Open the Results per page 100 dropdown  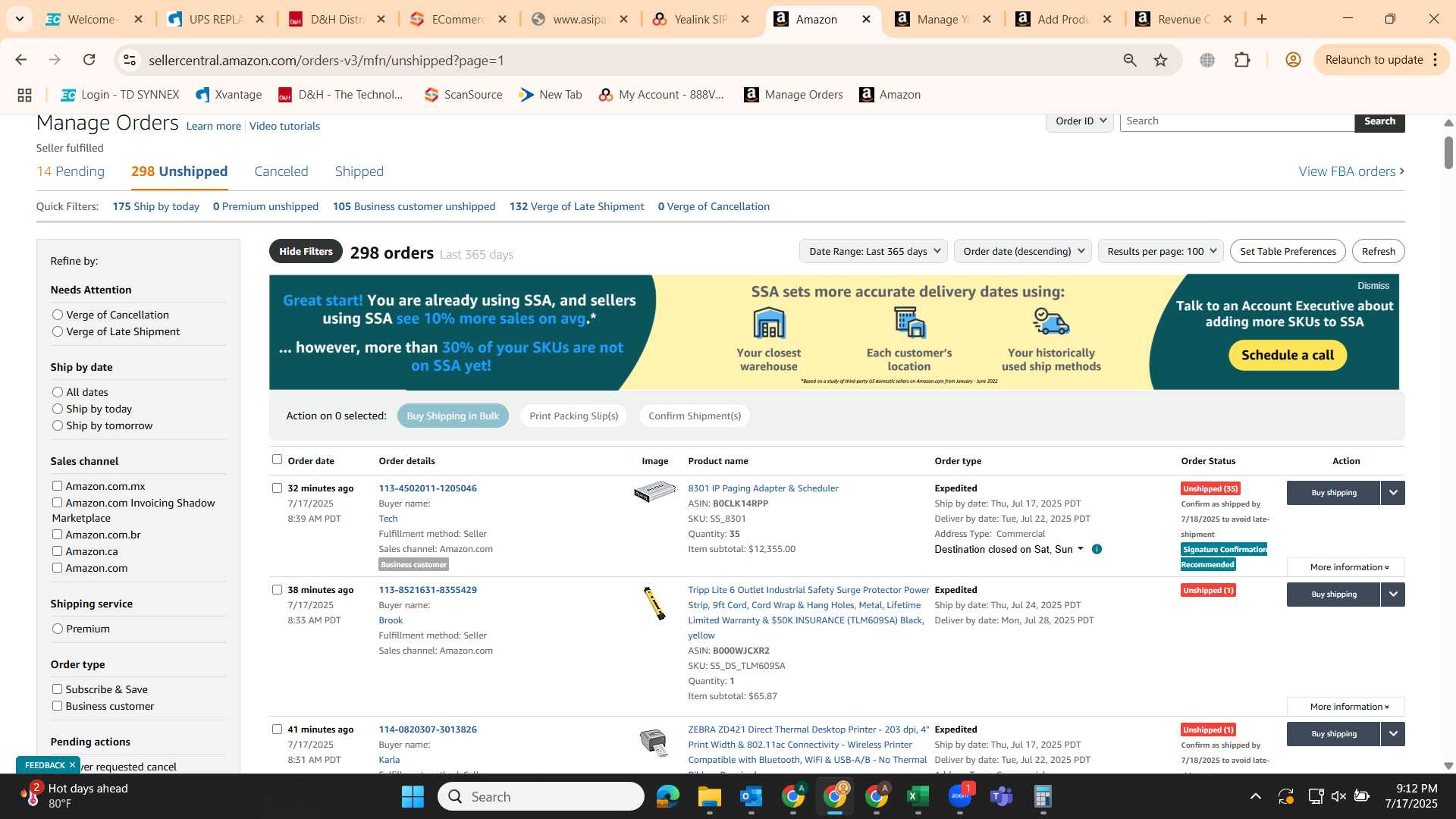pos(1161,252)
